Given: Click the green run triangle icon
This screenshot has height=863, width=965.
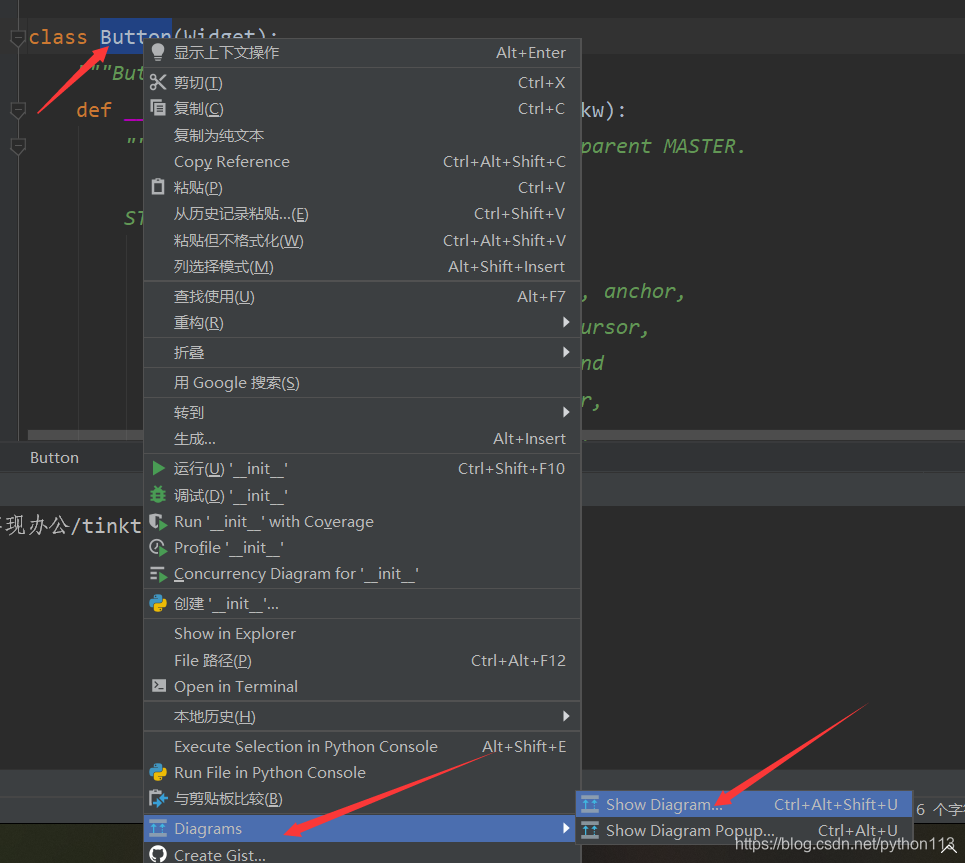Looking at the screenshot, I should point(158,468).
